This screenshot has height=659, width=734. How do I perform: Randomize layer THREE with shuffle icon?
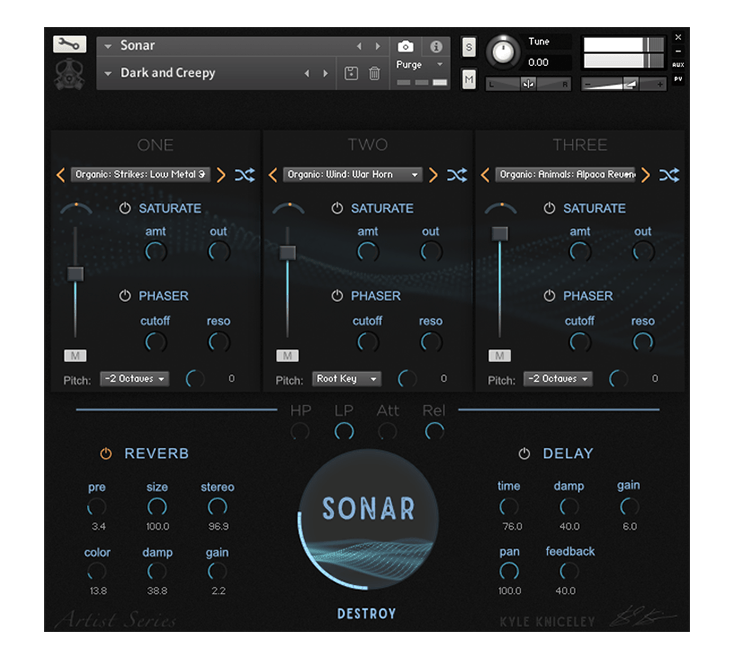point(669,175)
